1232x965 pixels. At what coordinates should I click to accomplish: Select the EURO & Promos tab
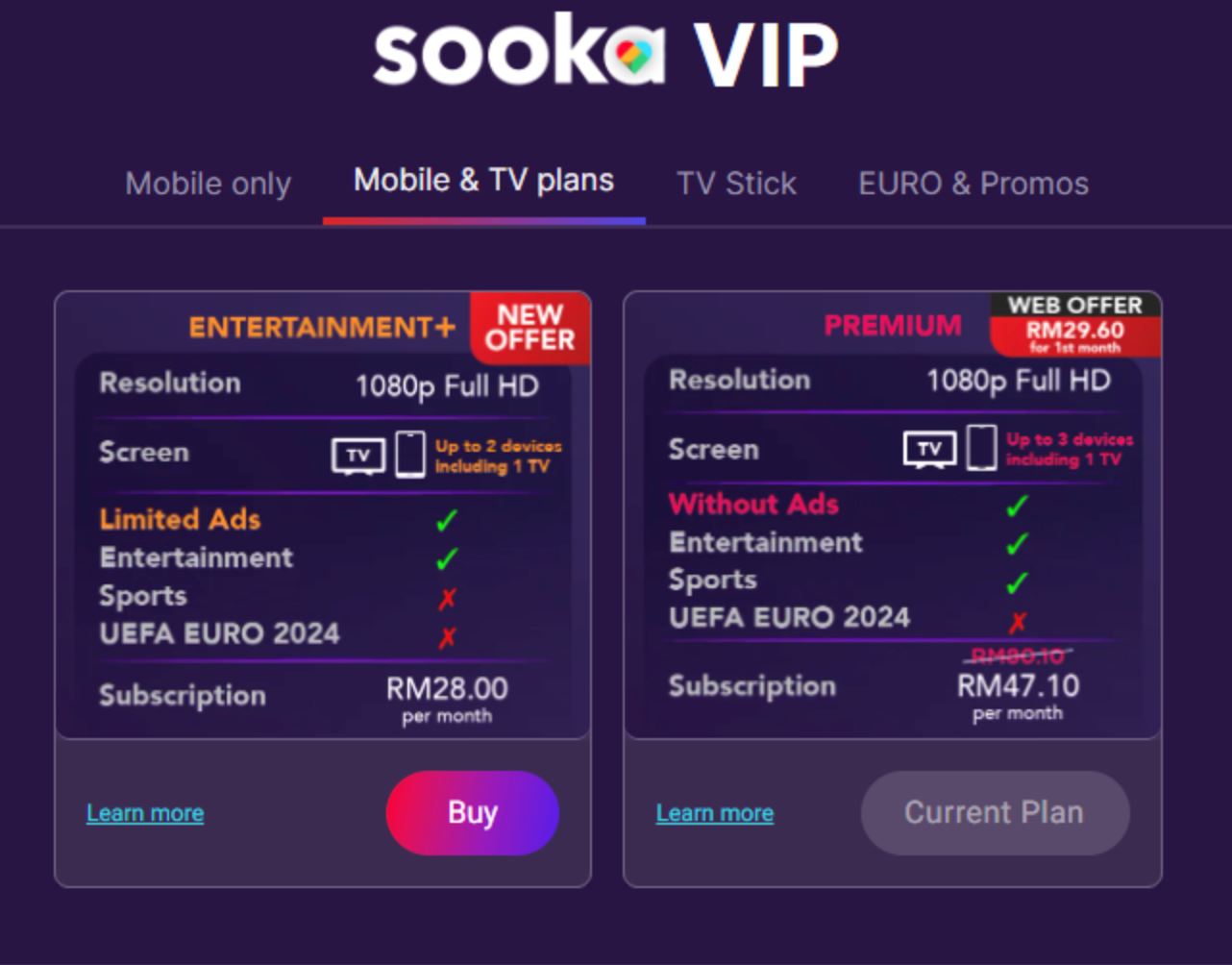click(x=973, y=183)
